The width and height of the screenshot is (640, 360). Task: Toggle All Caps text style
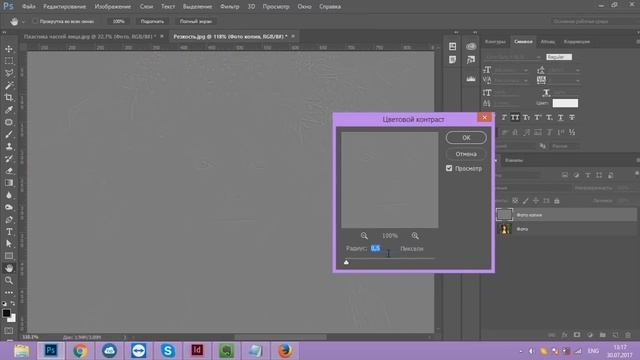(x=515, y=118)
